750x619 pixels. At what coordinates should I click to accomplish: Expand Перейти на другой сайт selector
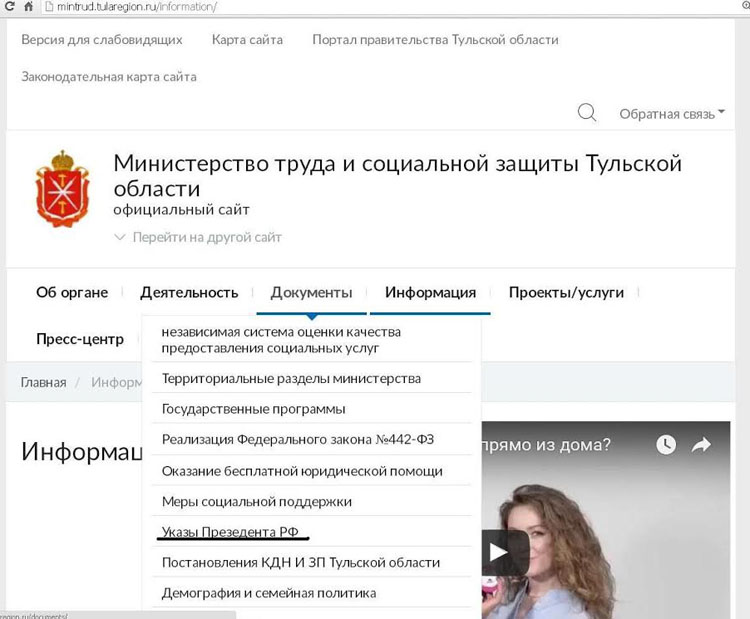pos(198,237)
